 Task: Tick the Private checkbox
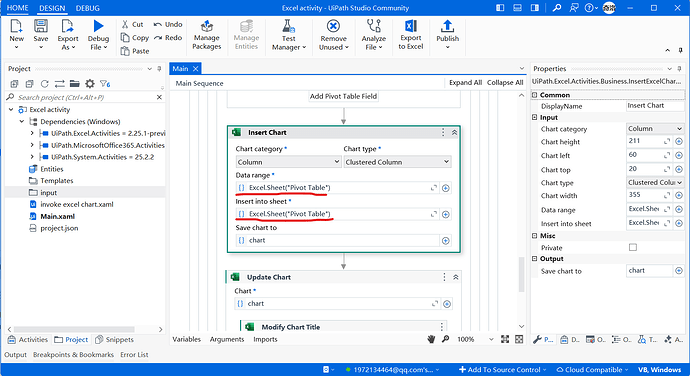(633, 247)
